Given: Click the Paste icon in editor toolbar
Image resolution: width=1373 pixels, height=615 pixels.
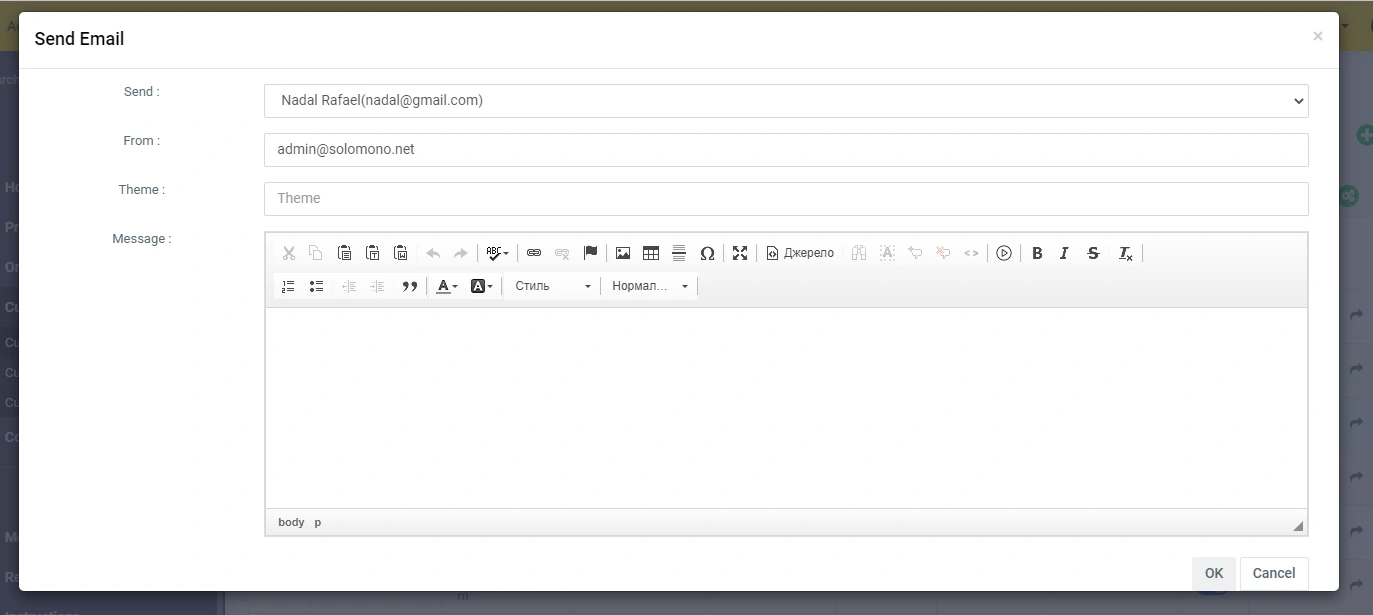Looking at the screenshot, I should click(x=344, y=253).
